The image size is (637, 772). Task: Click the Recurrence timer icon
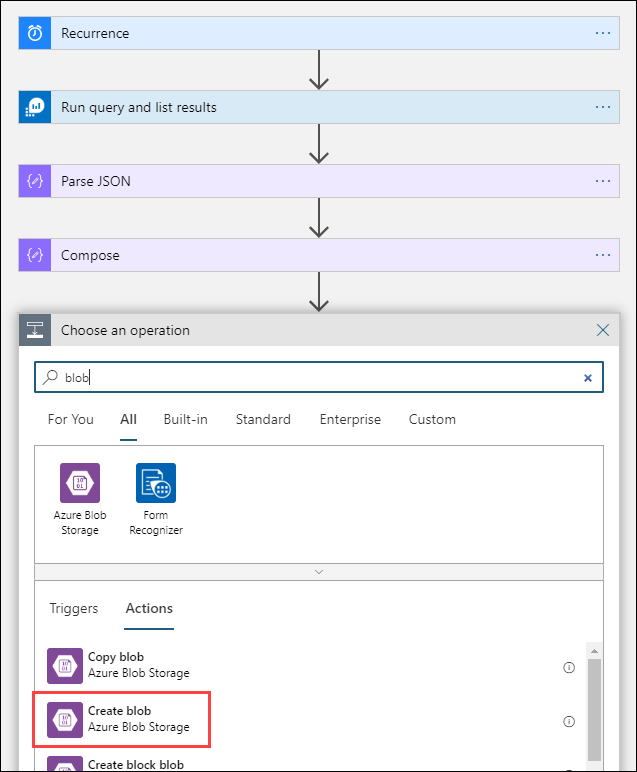pyautogui.click(x=35, y=33)
